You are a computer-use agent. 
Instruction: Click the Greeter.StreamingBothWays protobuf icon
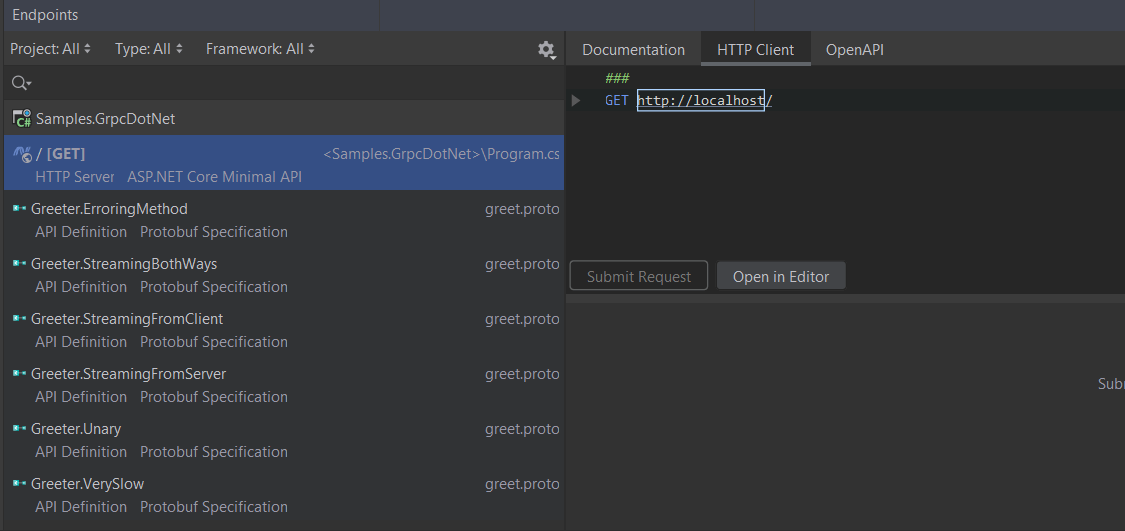19,264
